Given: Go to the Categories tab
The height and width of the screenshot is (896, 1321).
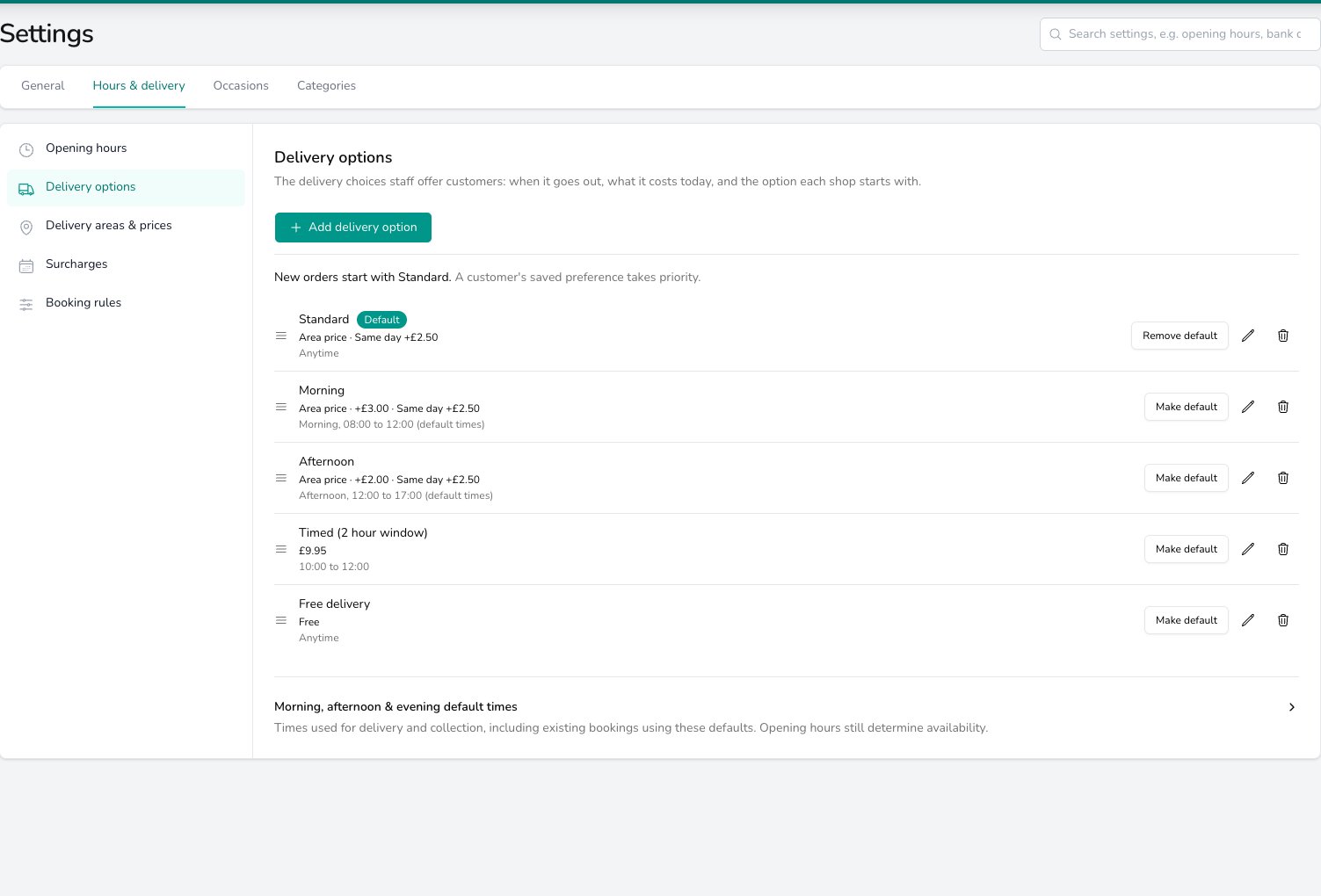Looking at the screenshot, I should (x=326, y=85).
